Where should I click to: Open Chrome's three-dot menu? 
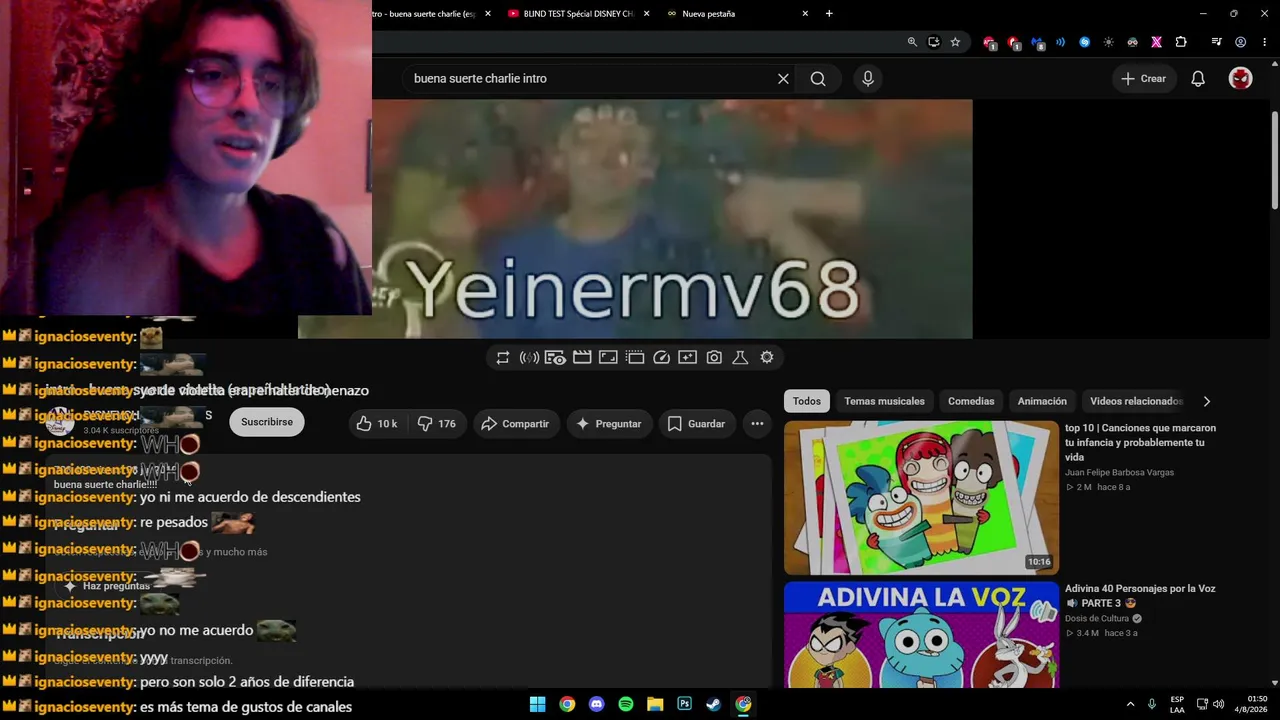click(x=1263, y=42)
